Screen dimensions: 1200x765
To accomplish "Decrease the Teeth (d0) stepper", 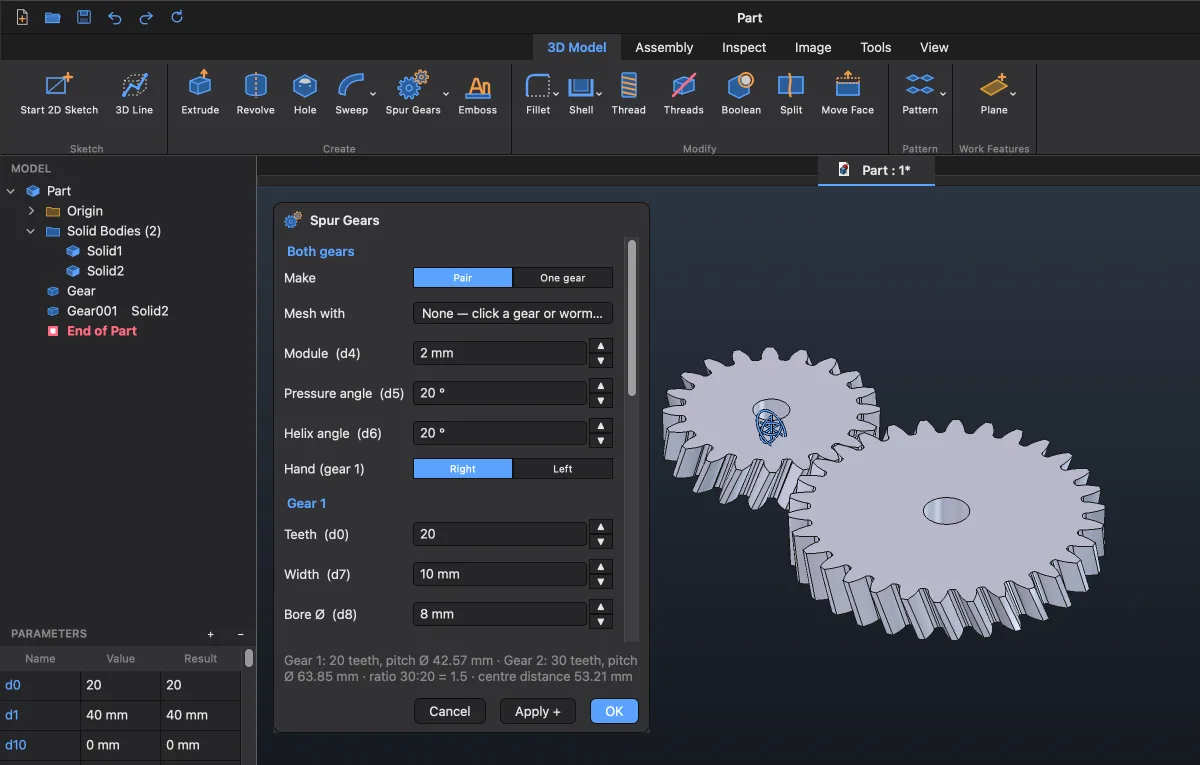I will pyautogui.click(x=601, y=541).
